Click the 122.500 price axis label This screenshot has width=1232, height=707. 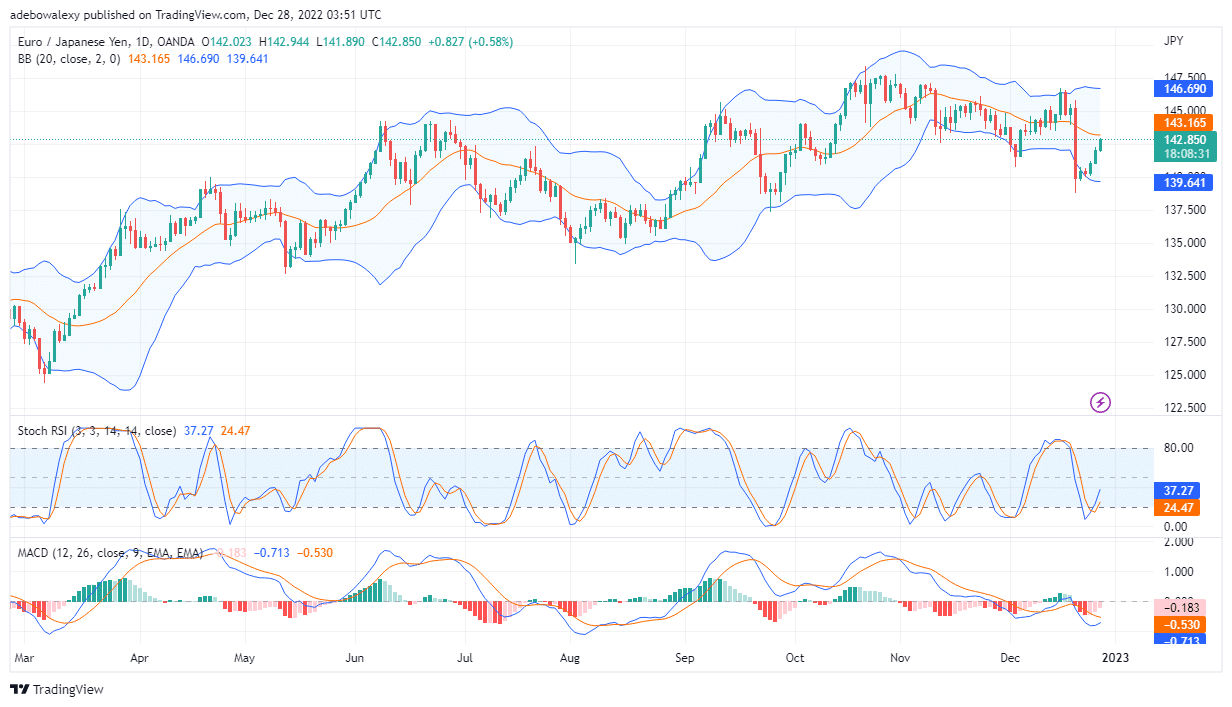coord(1186,407)
